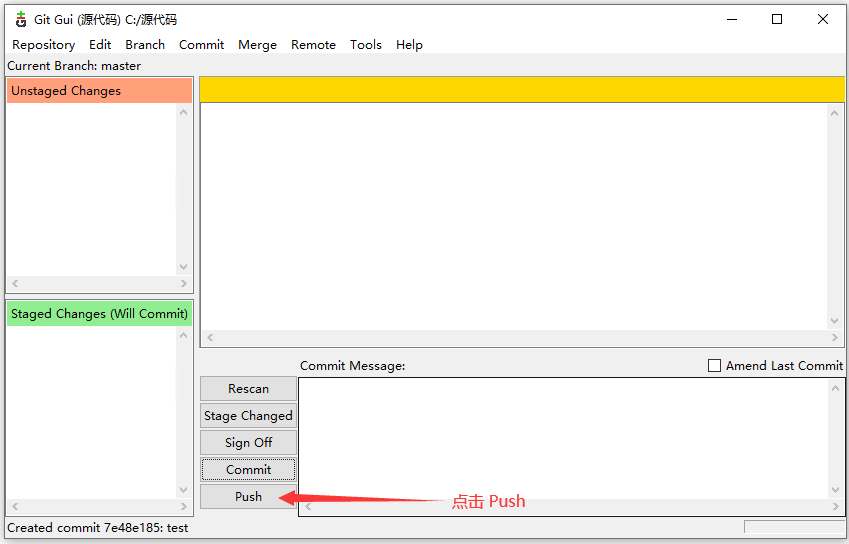
Task: Minimize the Git Gui window
Action: [732, 19]
